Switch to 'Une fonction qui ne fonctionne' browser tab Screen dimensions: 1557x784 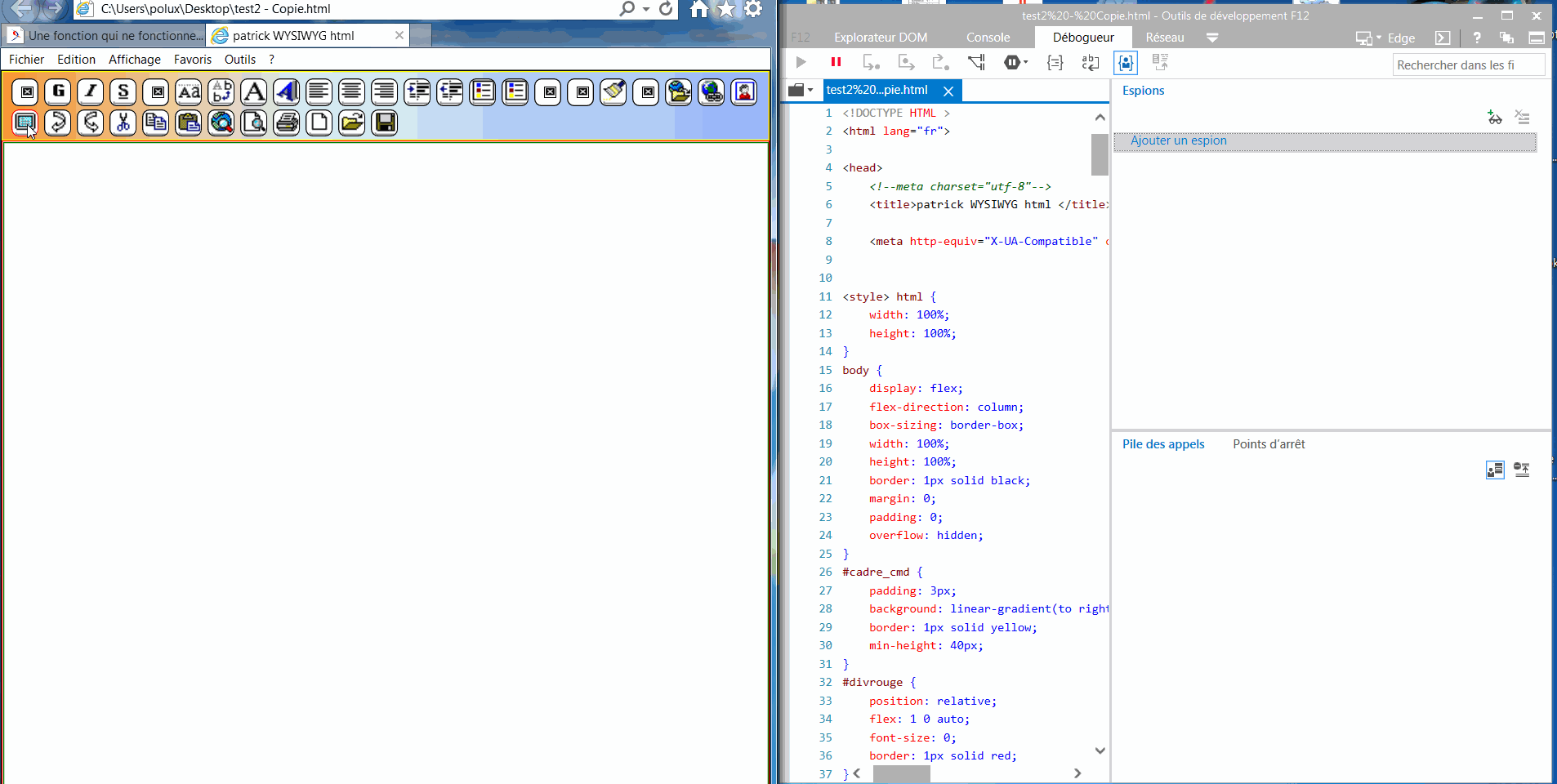(105, 36)
